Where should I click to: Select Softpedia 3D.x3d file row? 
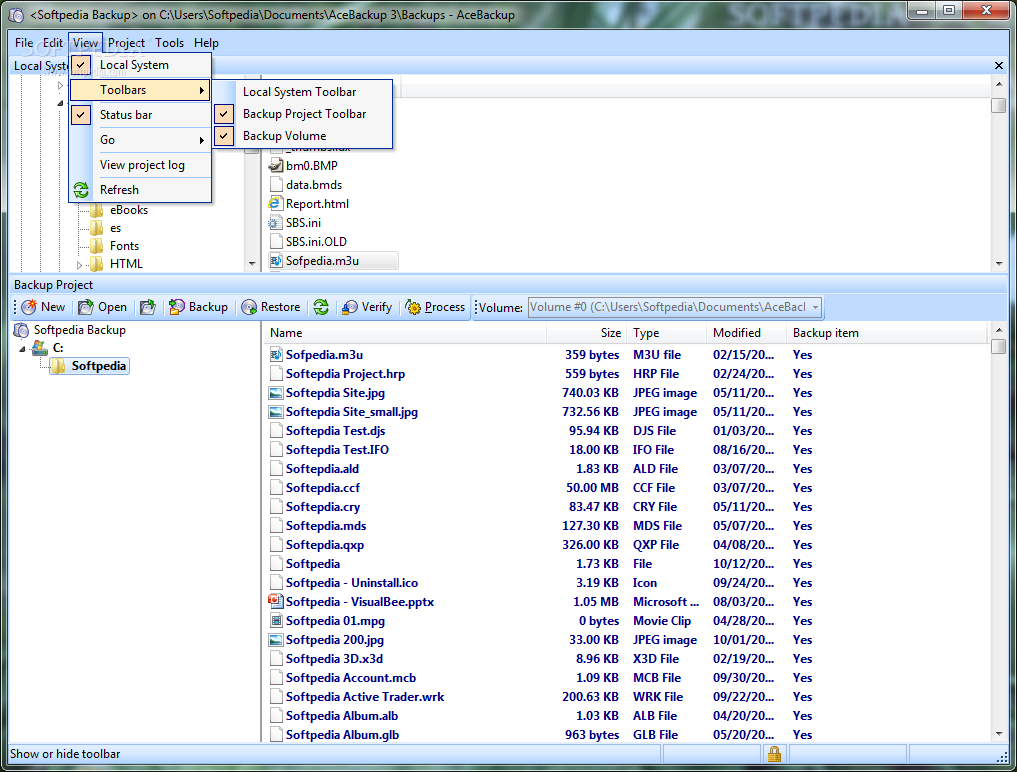pyautogui.click(x=334, y=659)
